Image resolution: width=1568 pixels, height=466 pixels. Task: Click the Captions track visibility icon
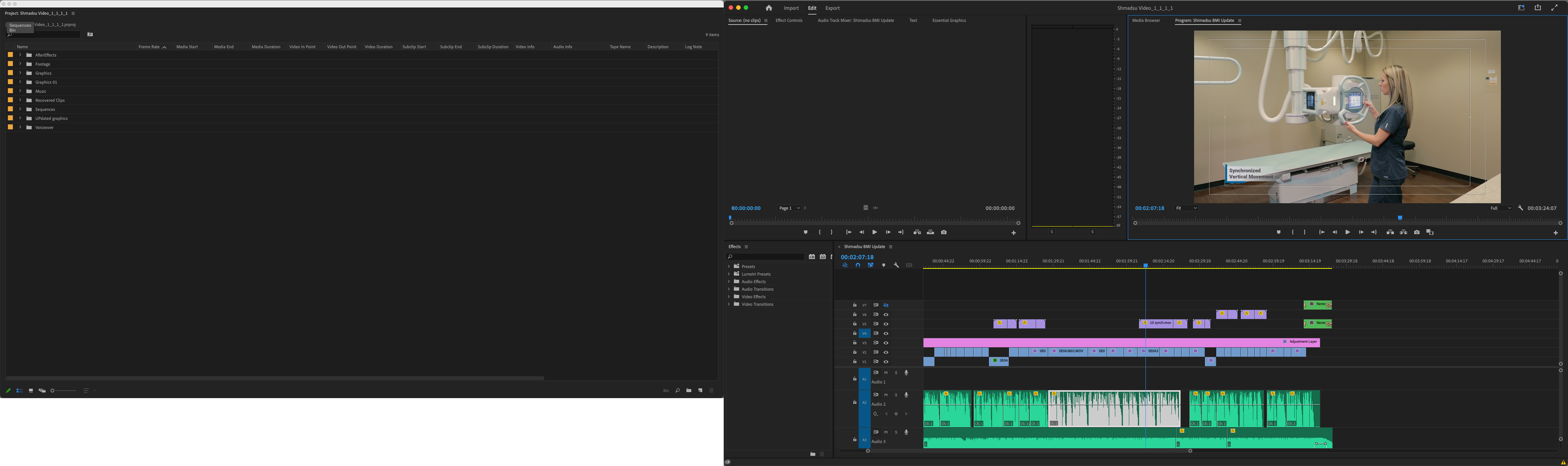(x=910, y=265)
